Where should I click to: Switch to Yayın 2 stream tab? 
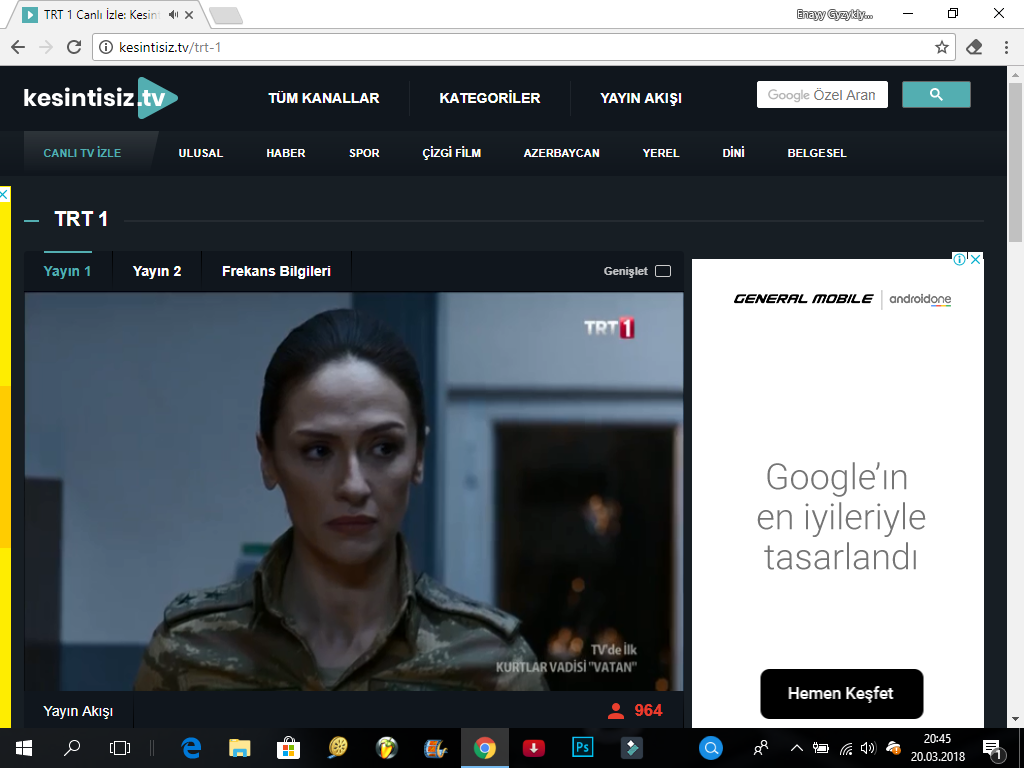(157, 271)
